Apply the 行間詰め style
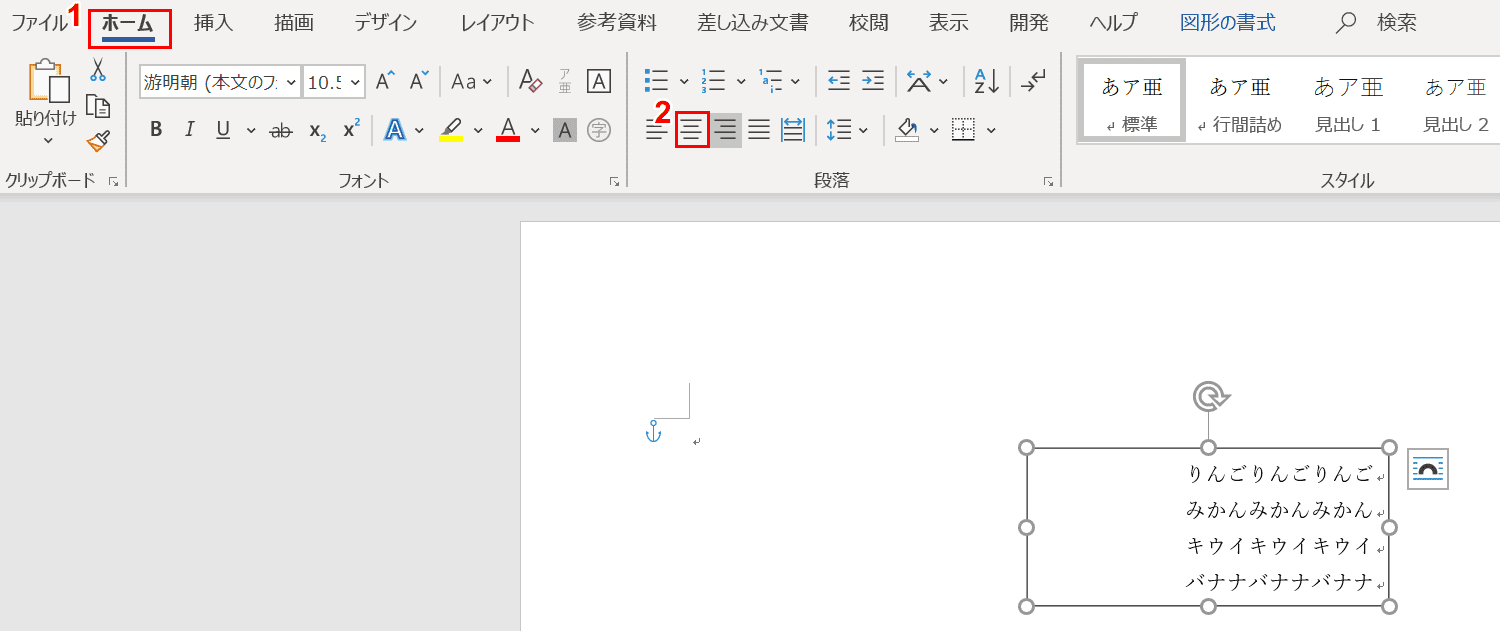This screenshot has height=631, width=1500. click(1240, 101)
